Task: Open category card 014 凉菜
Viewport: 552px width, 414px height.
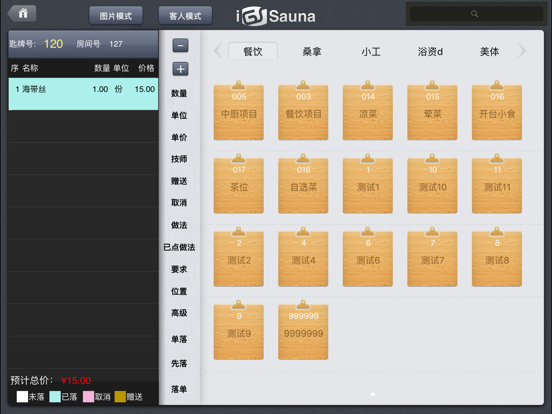Action: [368, 111]
